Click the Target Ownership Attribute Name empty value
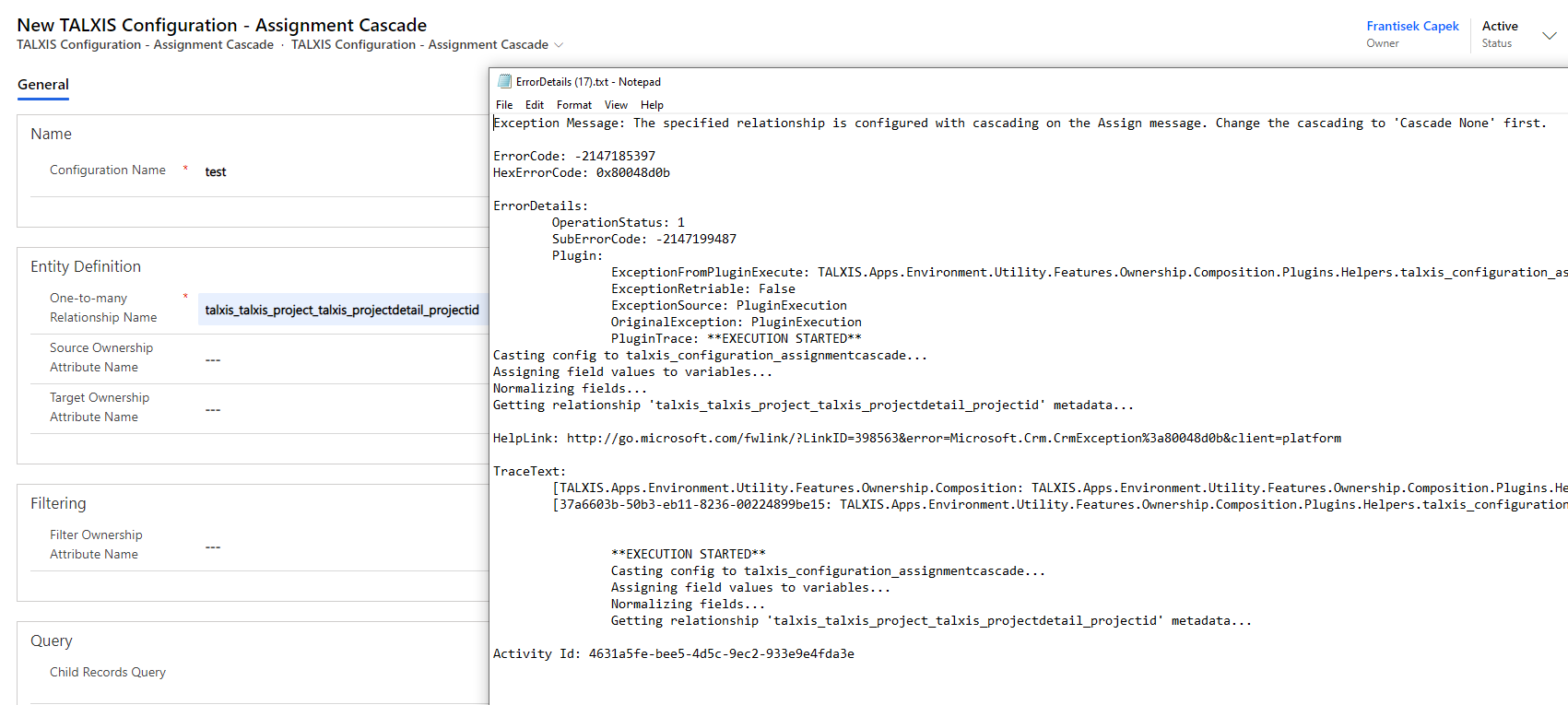This screenshot has width=1568, height=705. click(213, 409)
